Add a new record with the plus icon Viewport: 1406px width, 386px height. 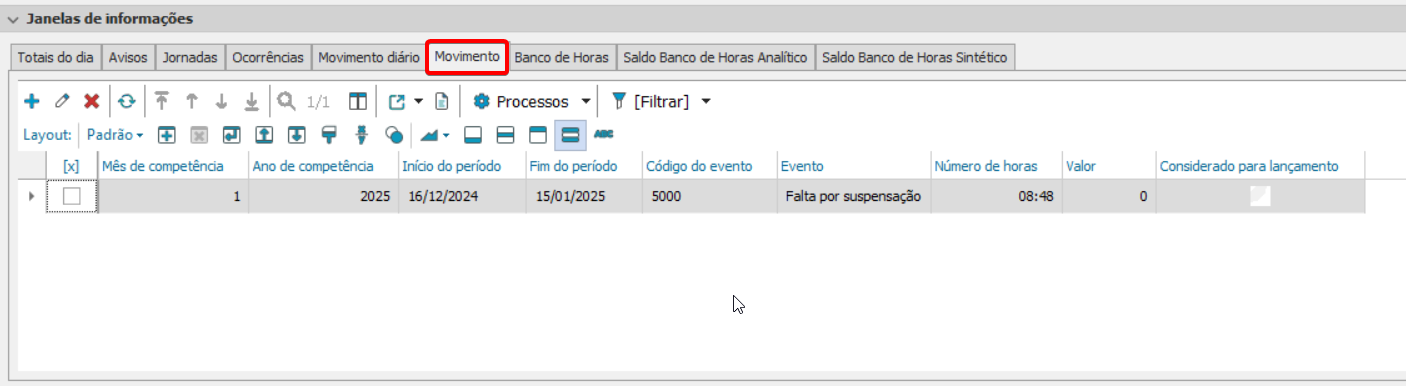31,101
